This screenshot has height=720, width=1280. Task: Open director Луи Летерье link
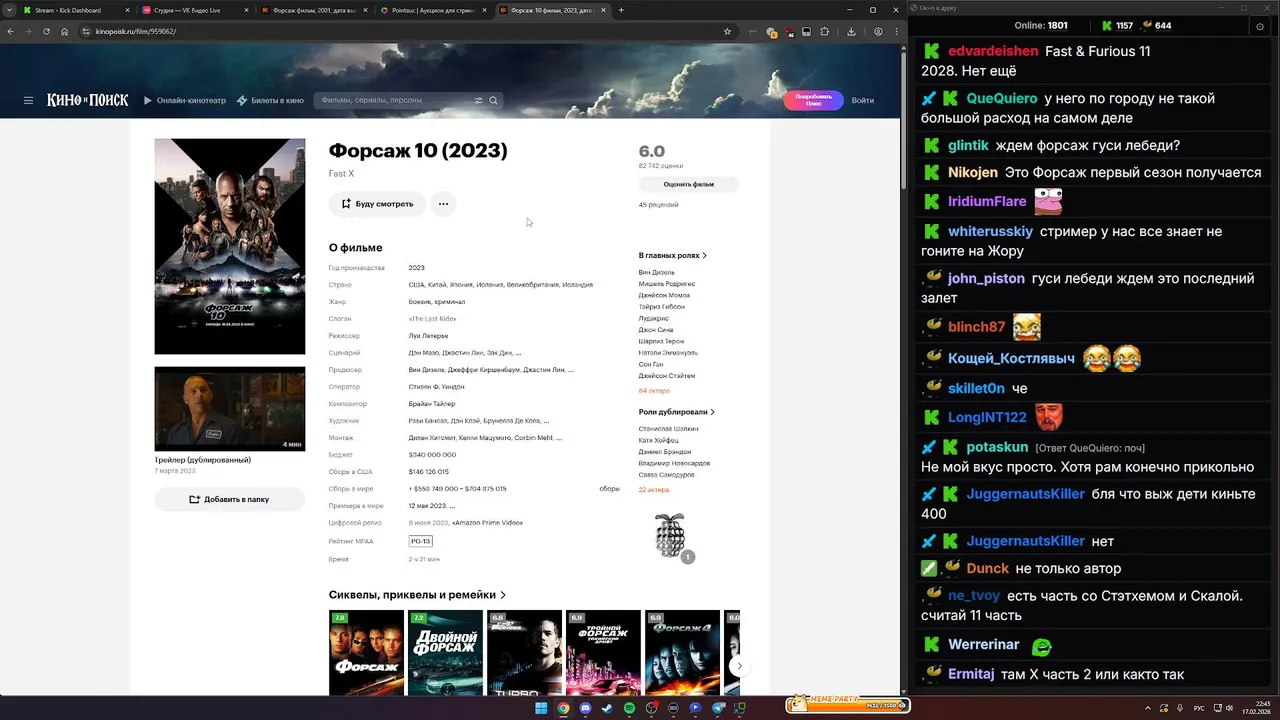point(428,336)
